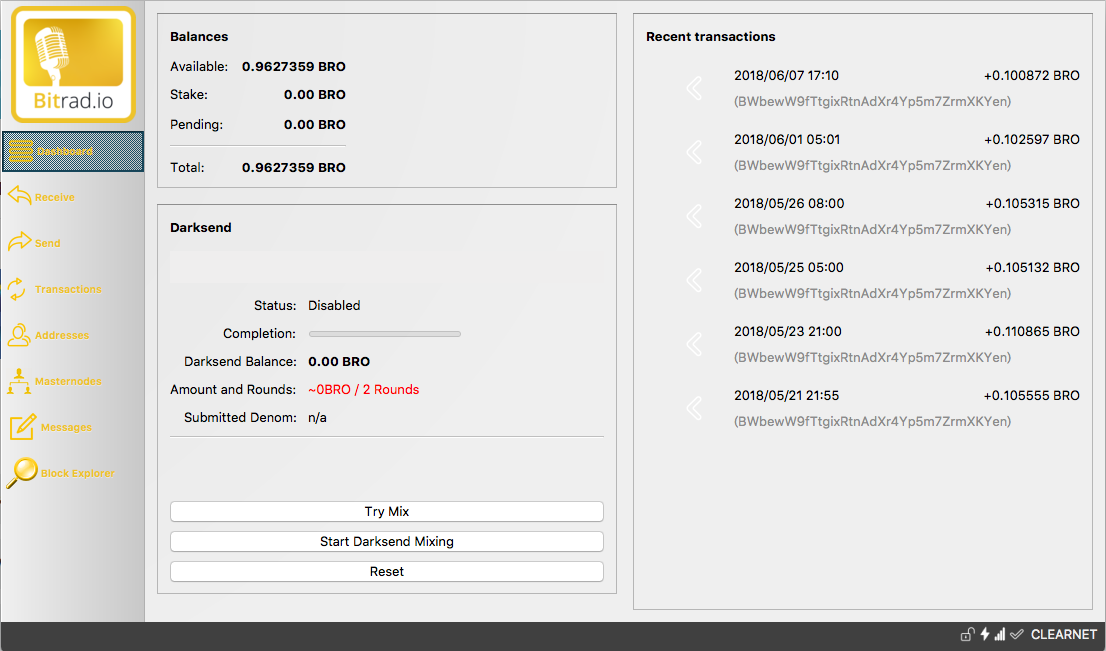Launch the Block Explorer
Viewport: 1106px width, 651px height.
coord(76,473)
